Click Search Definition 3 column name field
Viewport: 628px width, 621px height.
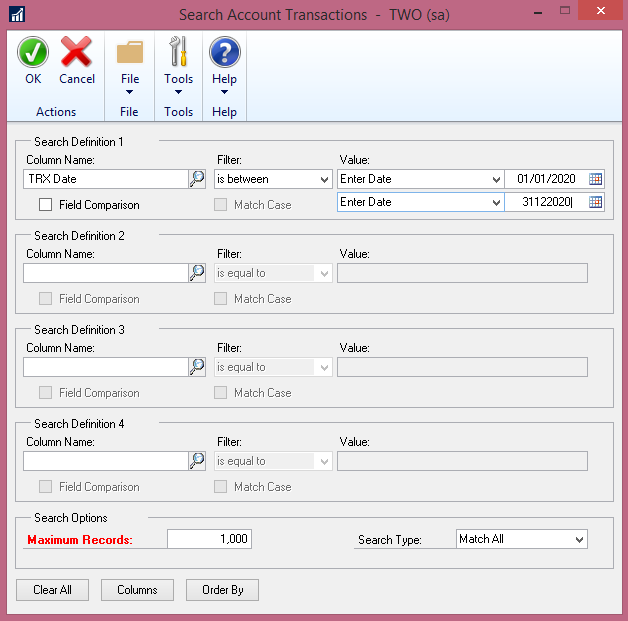[106, 367]
